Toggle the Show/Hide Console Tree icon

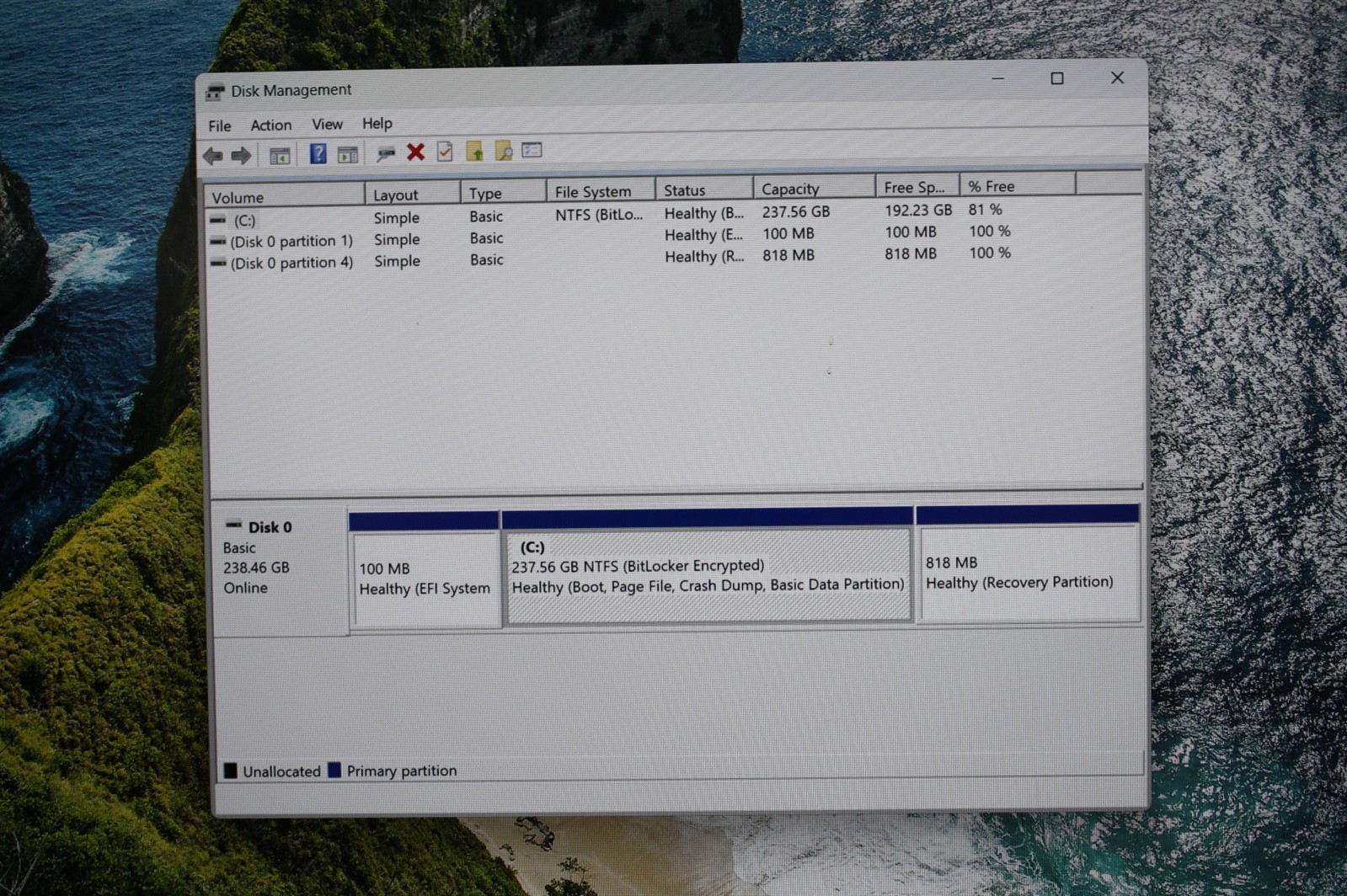coord(280,156)
